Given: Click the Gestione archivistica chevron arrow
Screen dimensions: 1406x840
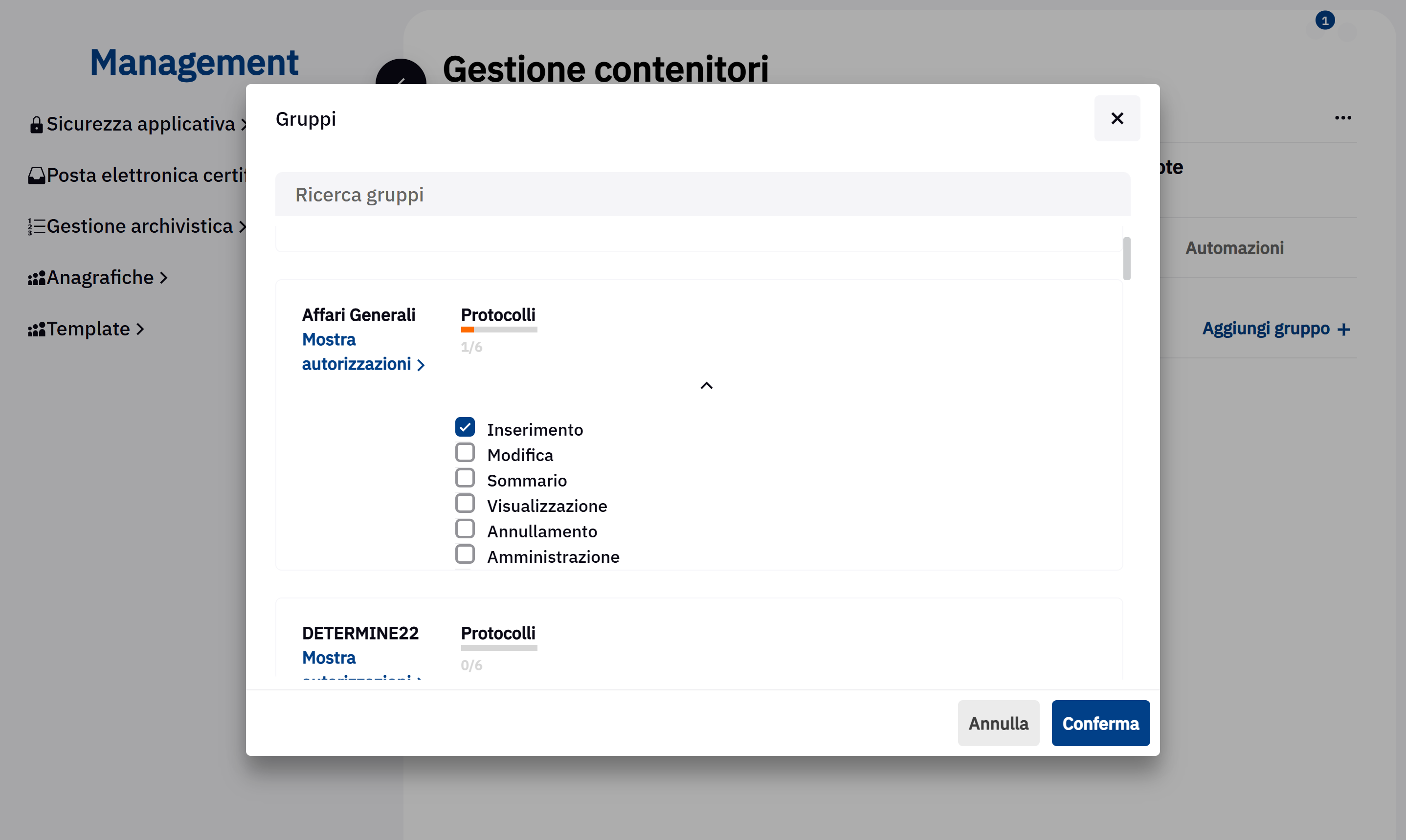Looking at the screenshot, I should (x=243, y=226).
